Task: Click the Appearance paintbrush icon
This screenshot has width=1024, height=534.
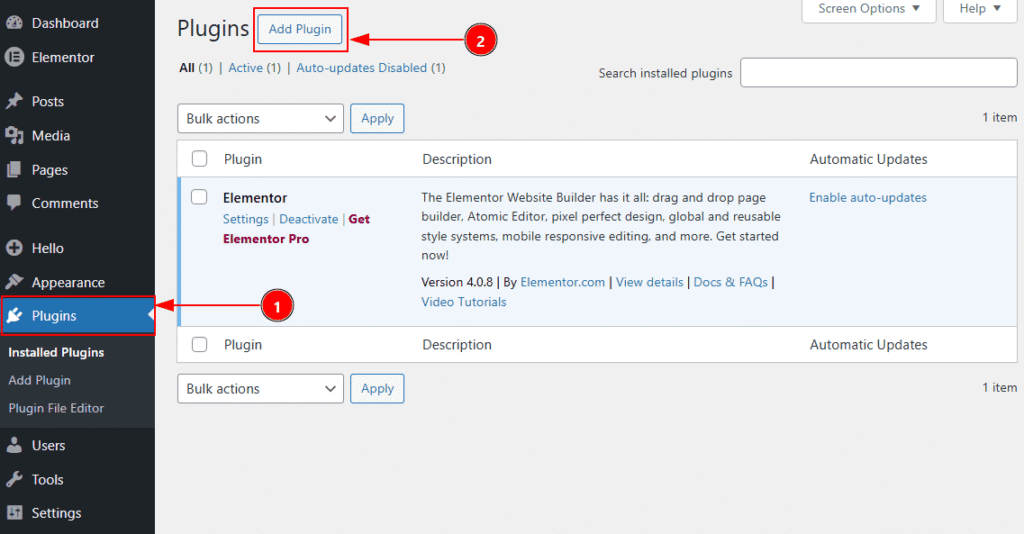Action: 14,282
